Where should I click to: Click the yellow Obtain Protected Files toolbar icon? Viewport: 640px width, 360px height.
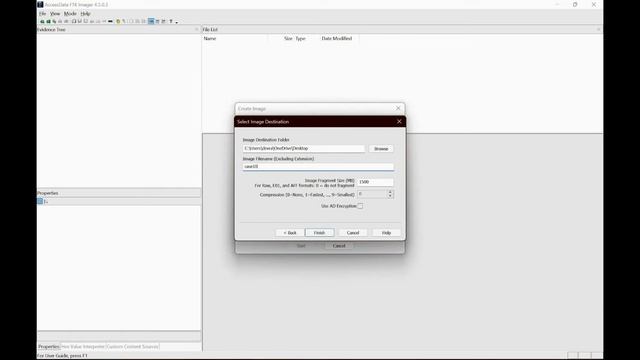[x=118, y=21]
